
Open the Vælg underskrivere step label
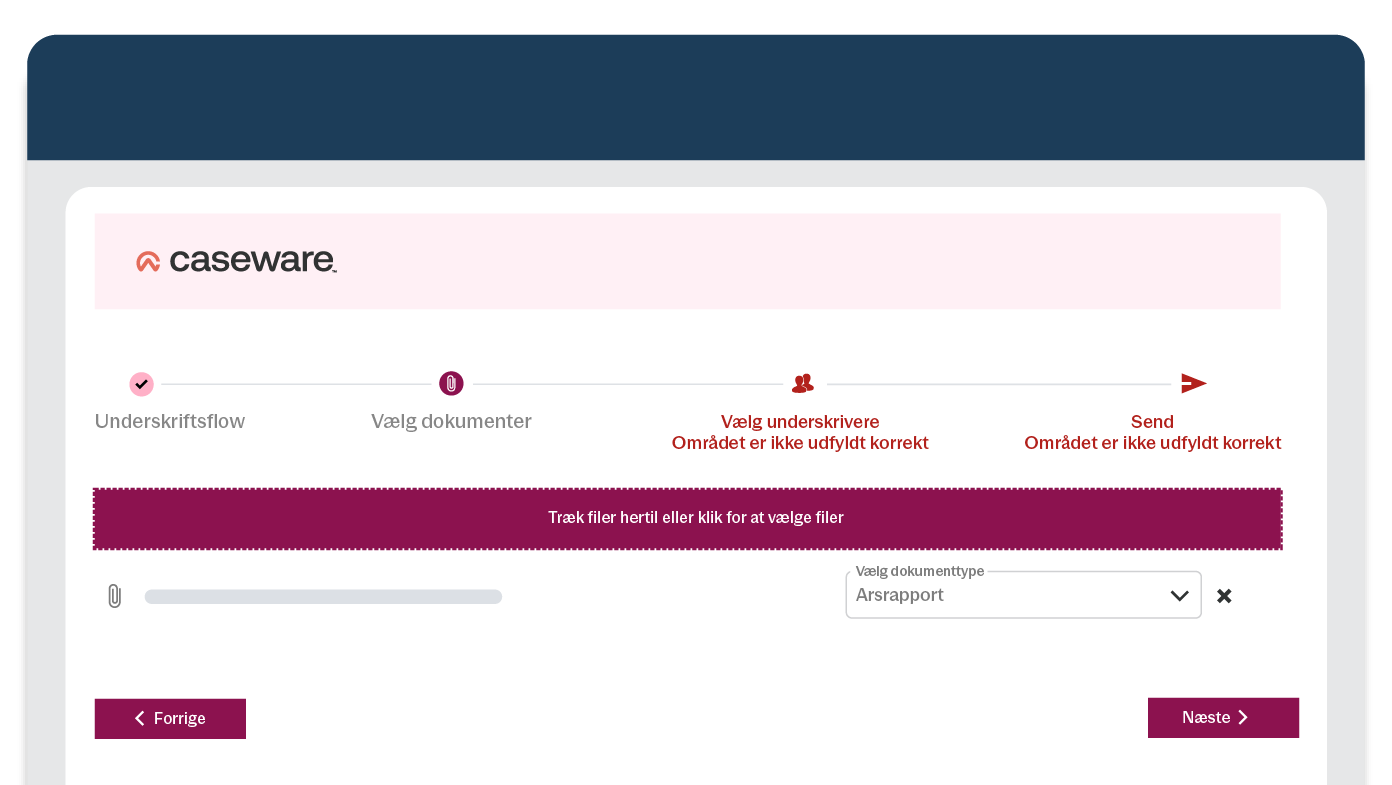pyautogui.click(x=800, y=422)
